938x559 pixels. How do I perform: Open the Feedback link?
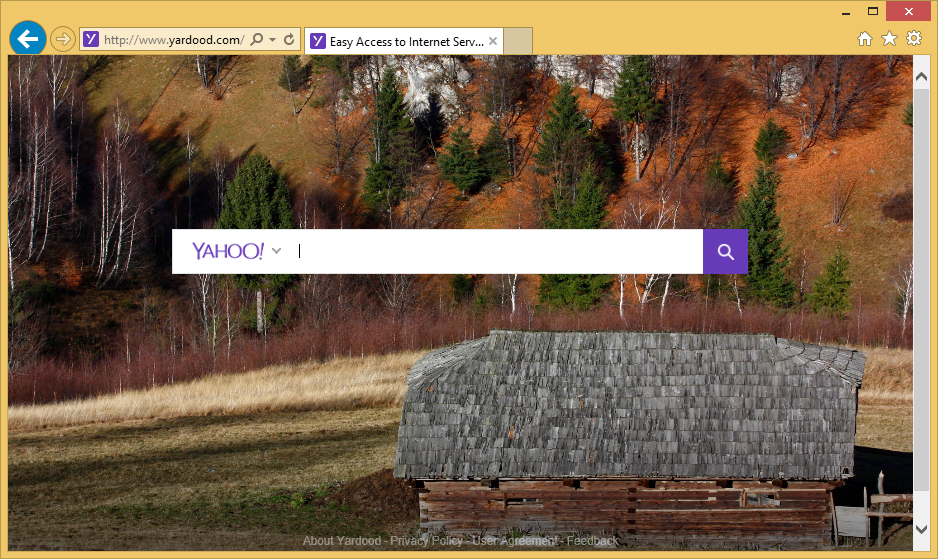coord(593,541)
